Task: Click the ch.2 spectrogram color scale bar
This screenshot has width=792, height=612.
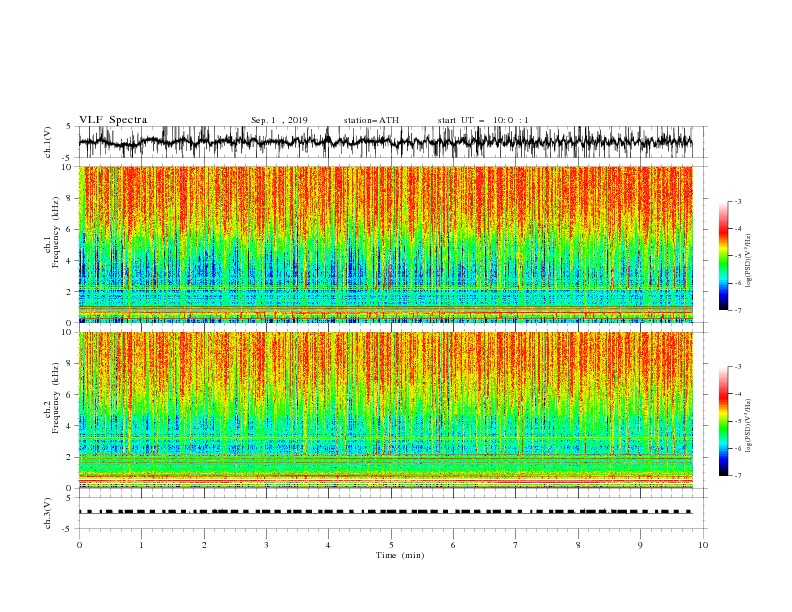Action: point(723,421)
